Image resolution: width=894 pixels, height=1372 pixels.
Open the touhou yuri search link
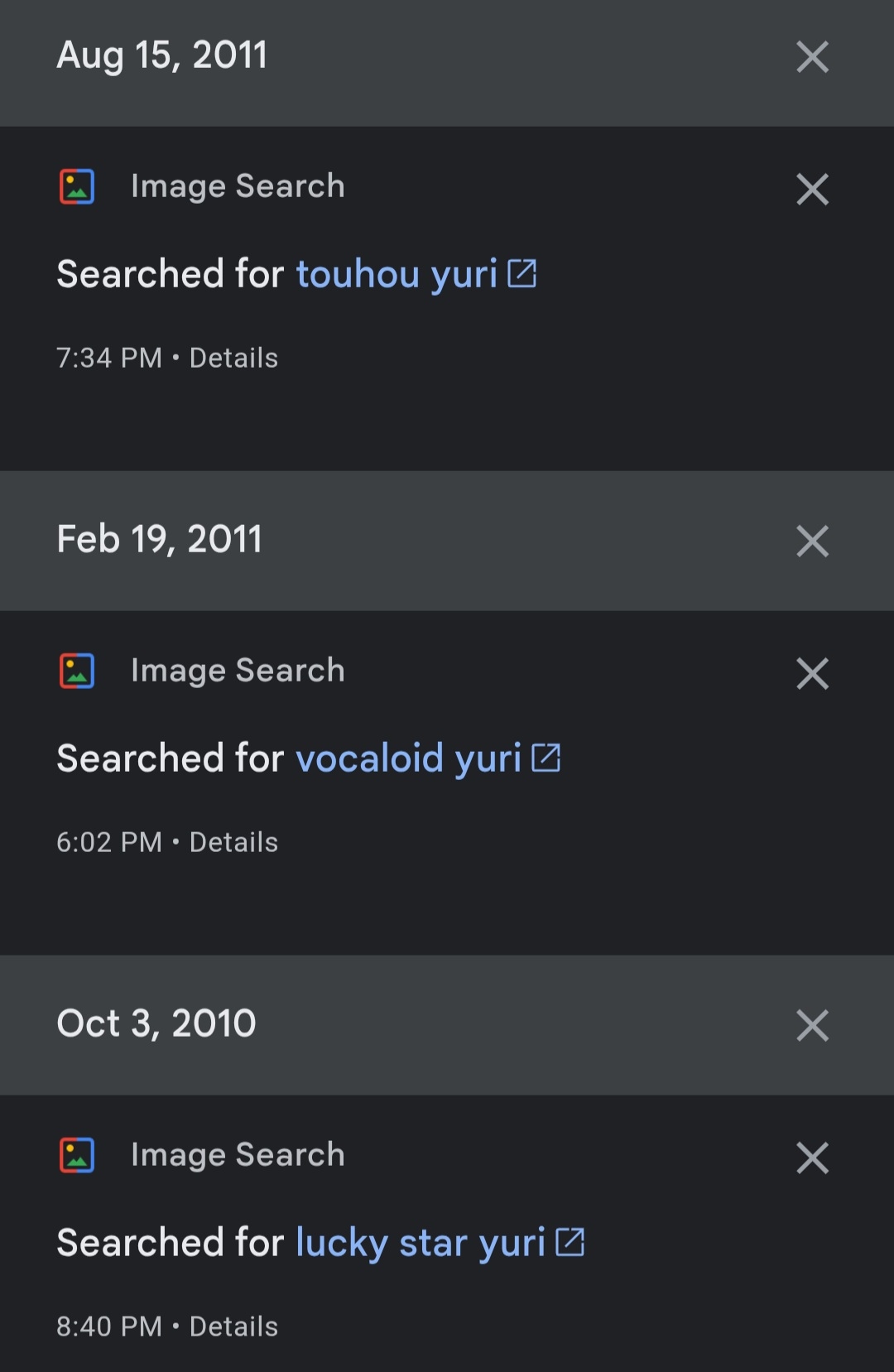tap(397, 275)
